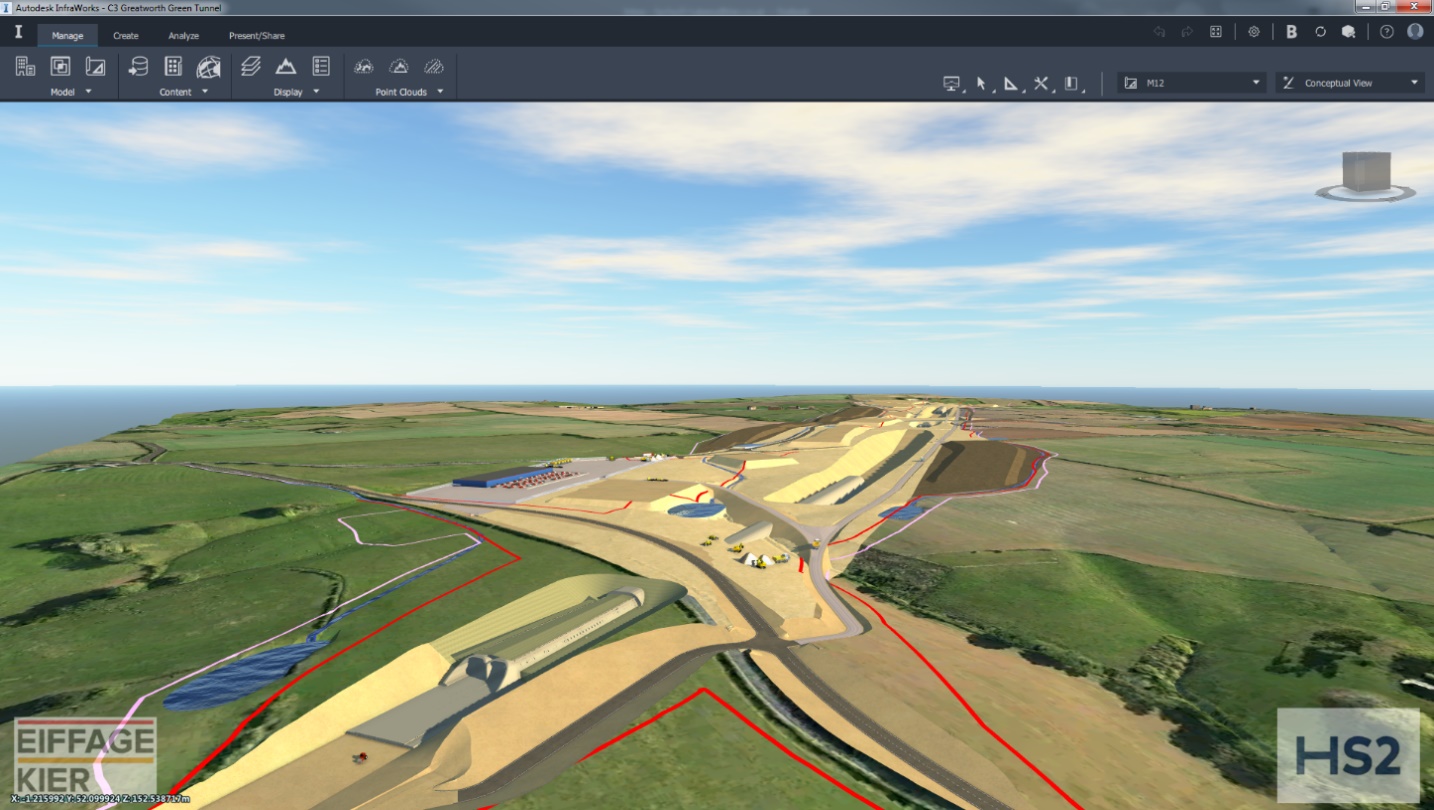Click the four-square switch view icon

[1216, 32]
